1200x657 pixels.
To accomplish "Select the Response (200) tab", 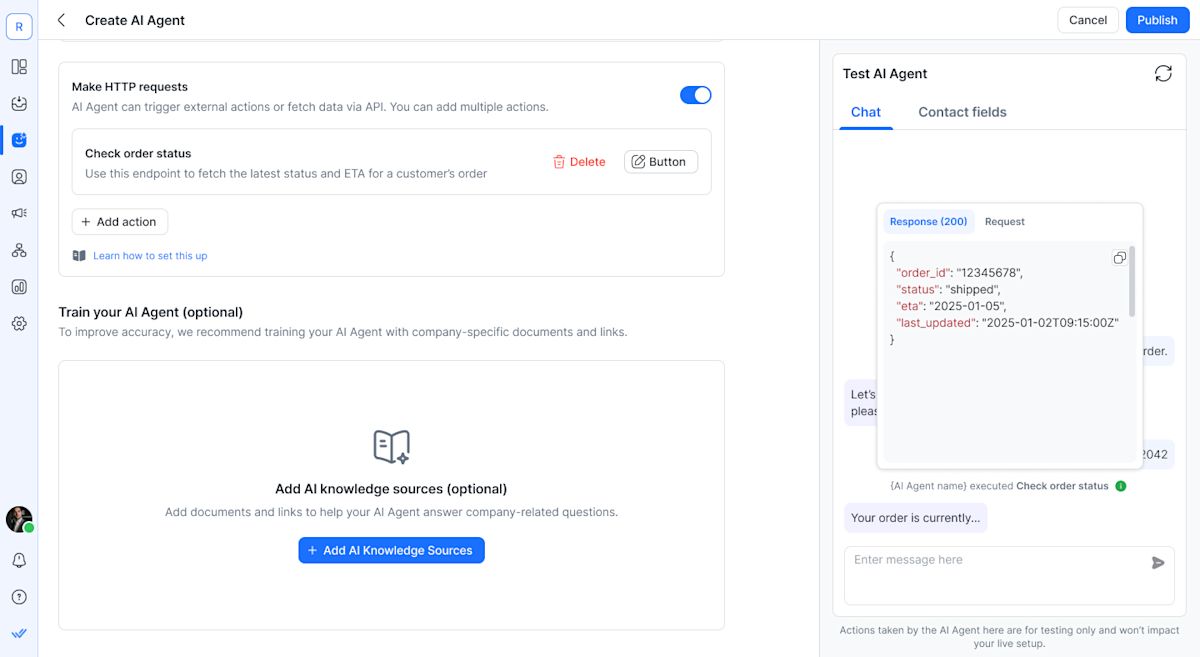I will tap(928, 222).
